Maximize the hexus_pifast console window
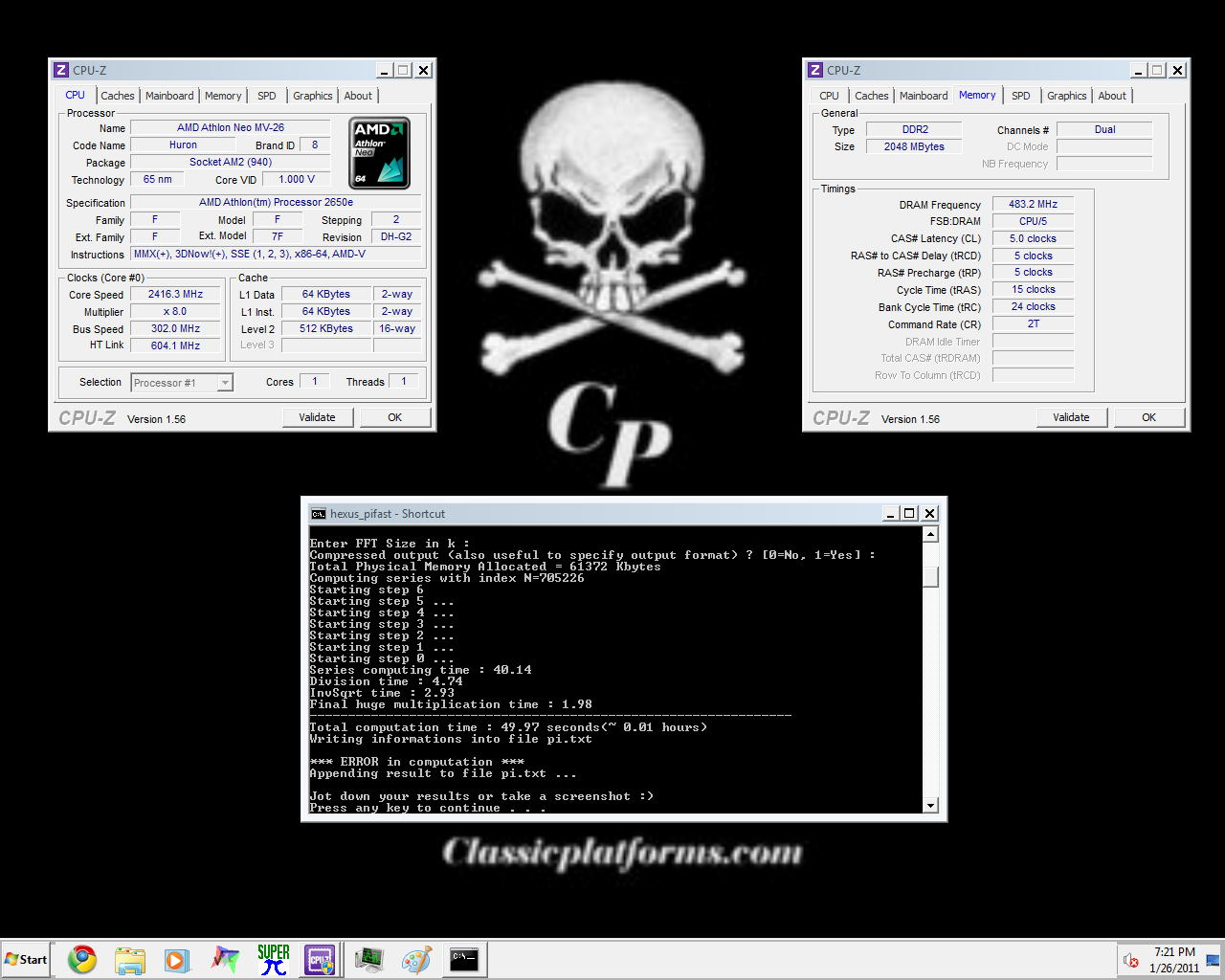Screen dimensions: 1225x980 pyautogui.click(x=909, y=513)
